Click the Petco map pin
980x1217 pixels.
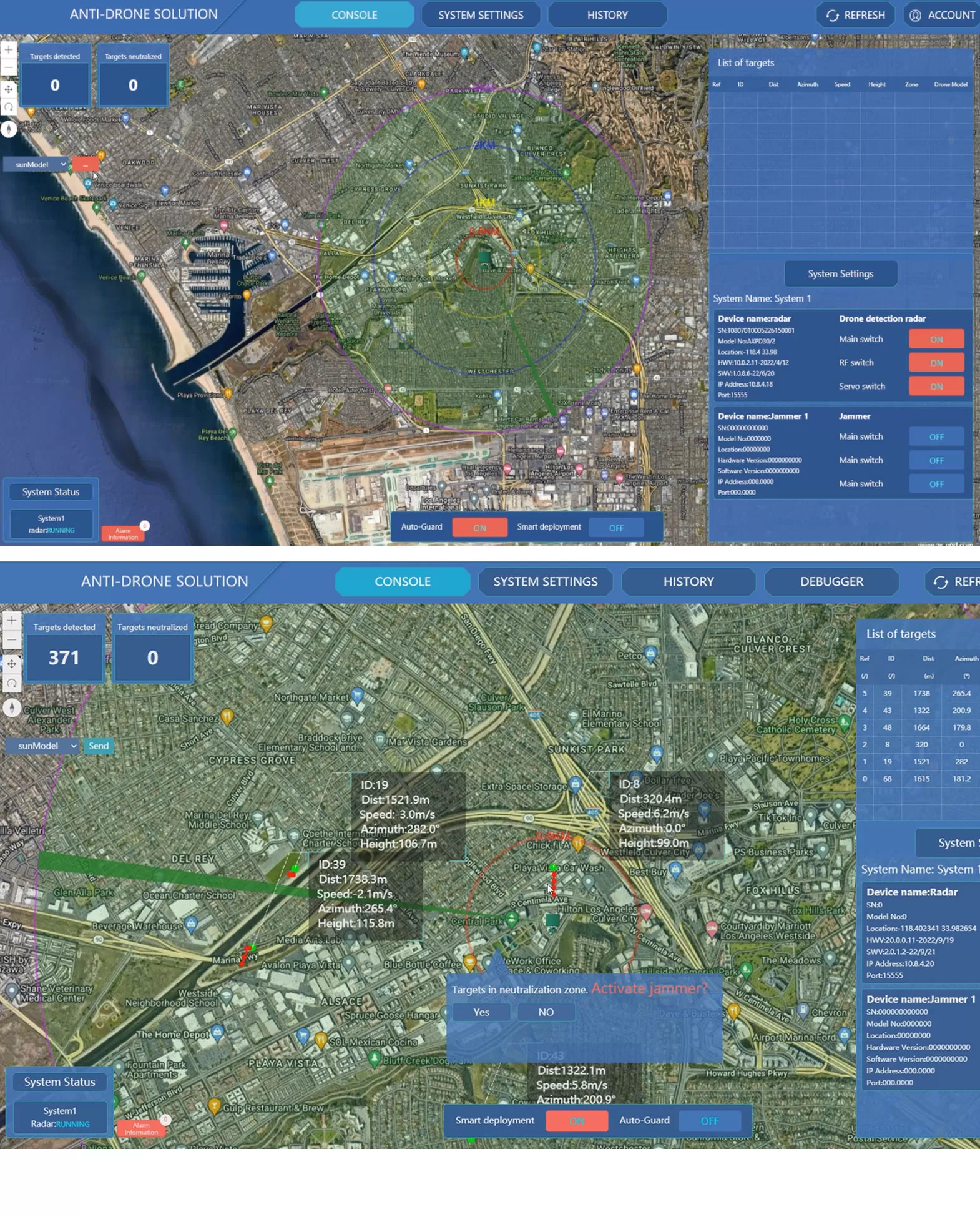[x=650, y=654]
